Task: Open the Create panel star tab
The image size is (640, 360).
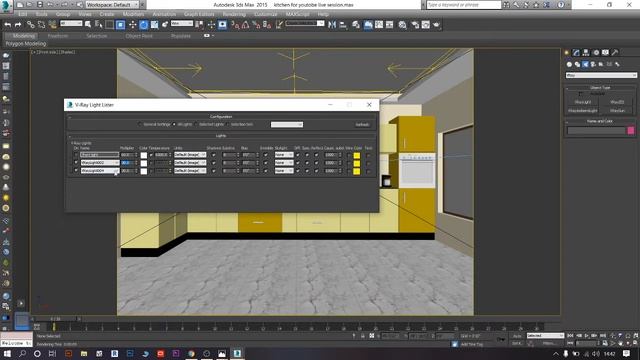Action: (567, 53)
